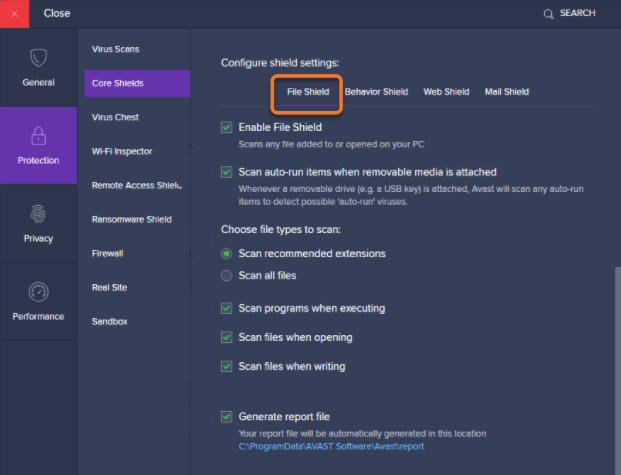
Task: Open the Privacy fingerprint icon section
Action: 38,214
